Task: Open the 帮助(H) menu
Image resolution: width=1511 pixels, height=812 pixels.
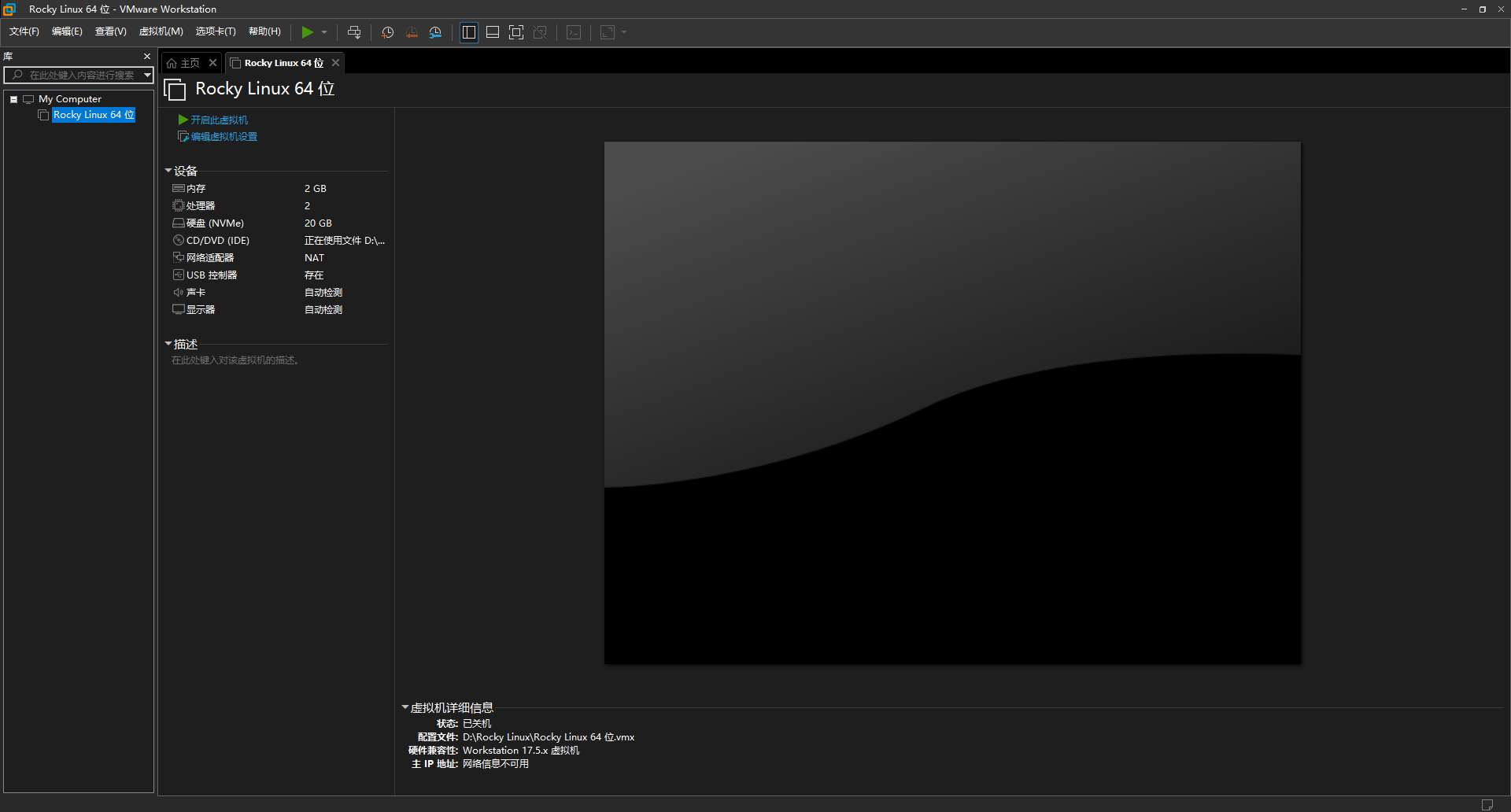Action: [264, 31]
